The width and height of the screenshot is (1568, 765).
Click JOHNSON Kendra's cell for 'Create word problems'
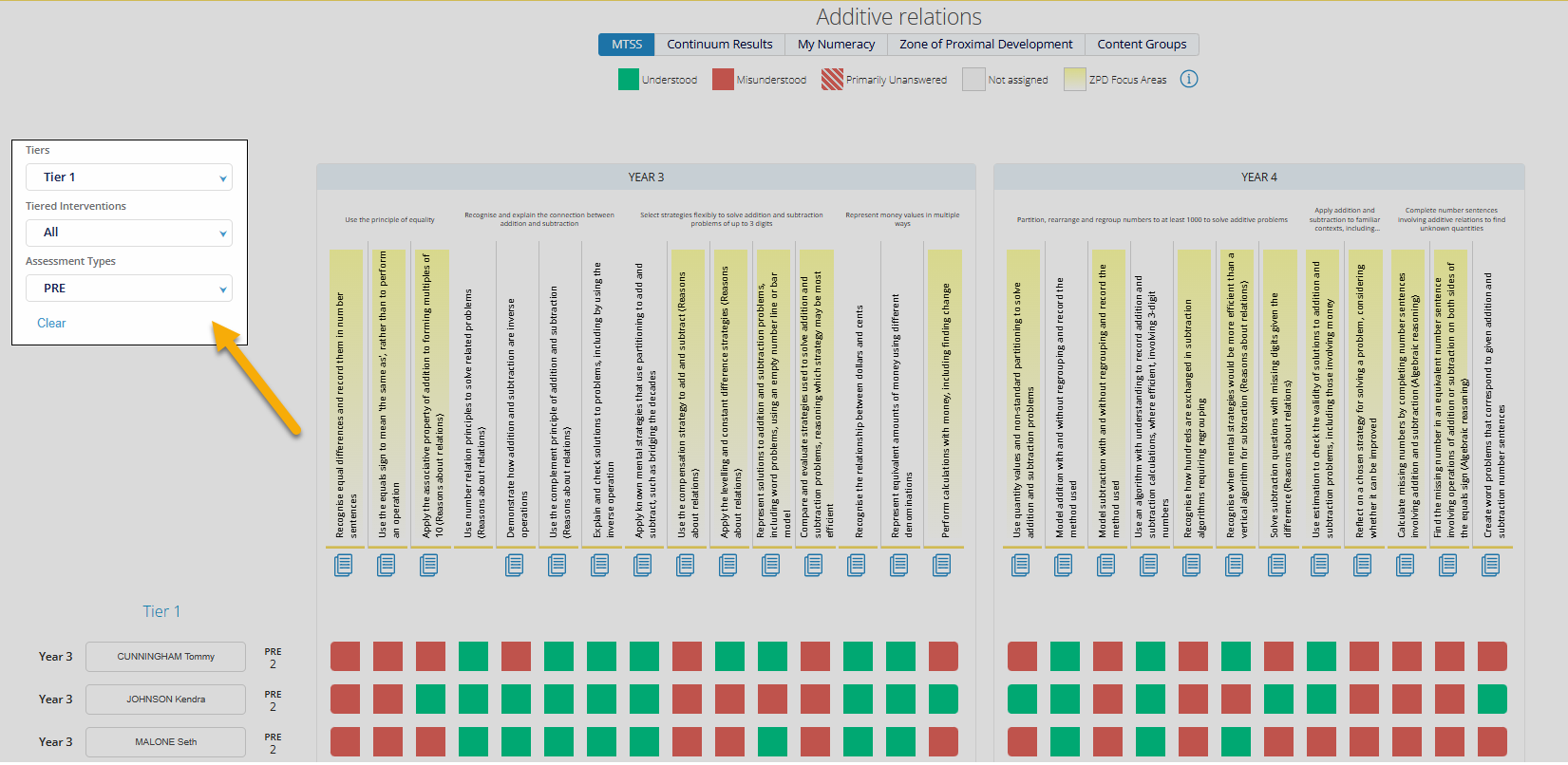coord(1492,700)
